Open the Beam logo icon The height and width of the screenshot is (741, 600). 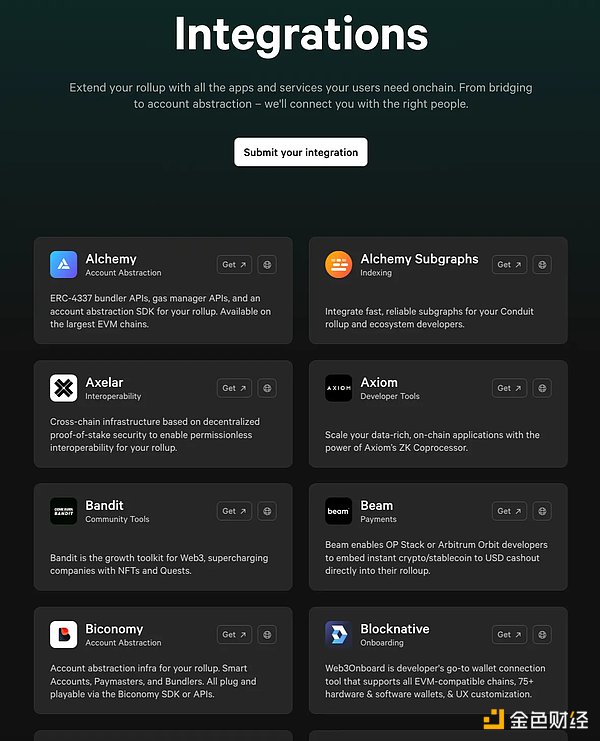[338, 511]
